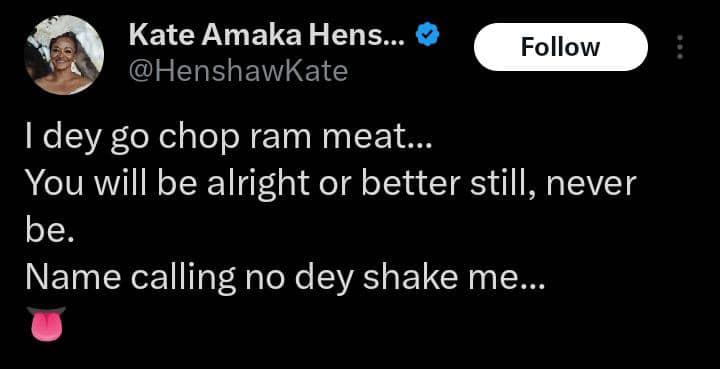
Task: Click the Kate Amaka Hens... display name
Action: (x=267, y=35)
